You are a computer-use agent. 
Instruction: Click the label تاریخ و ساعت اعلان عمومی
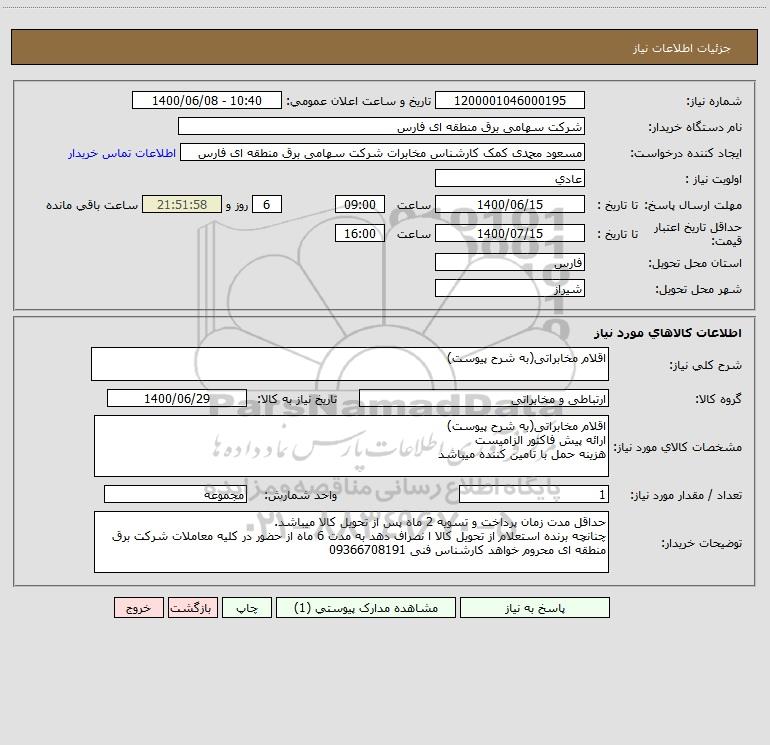pyautogui.click(x=358, y=101)
